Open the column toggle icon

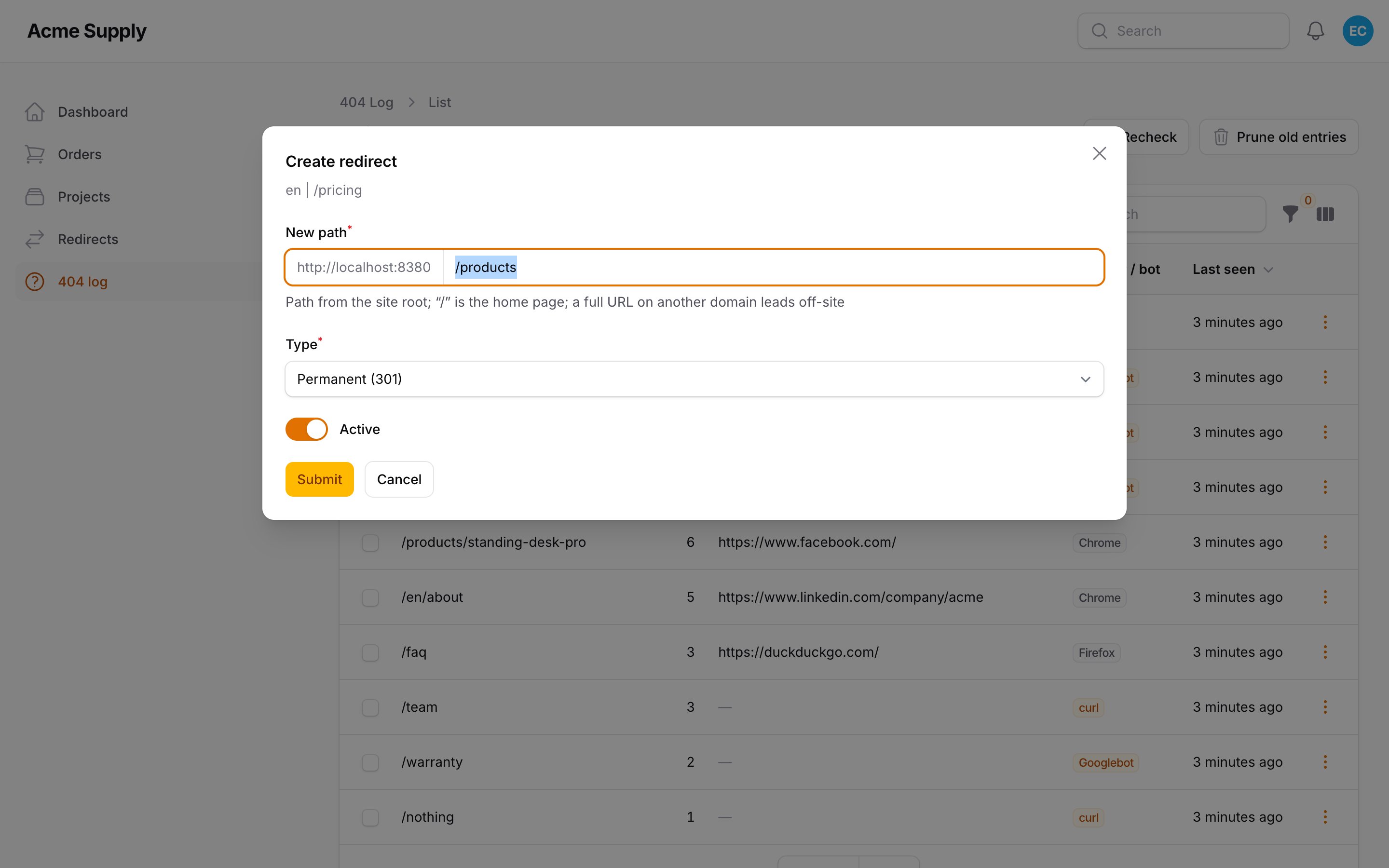(x=1325, y=214)
